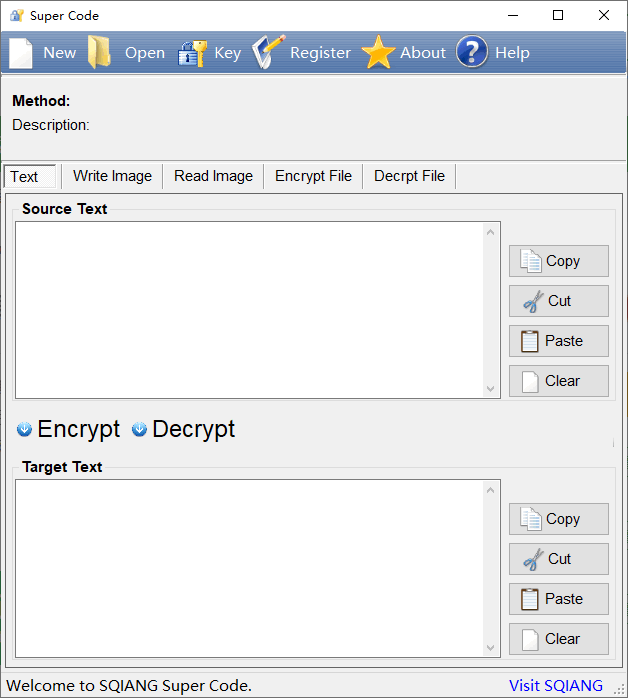Click the blue Decrypt arrow icon
Image resolution: width=628 pixels, height=698 pixels.
(139, 429)
